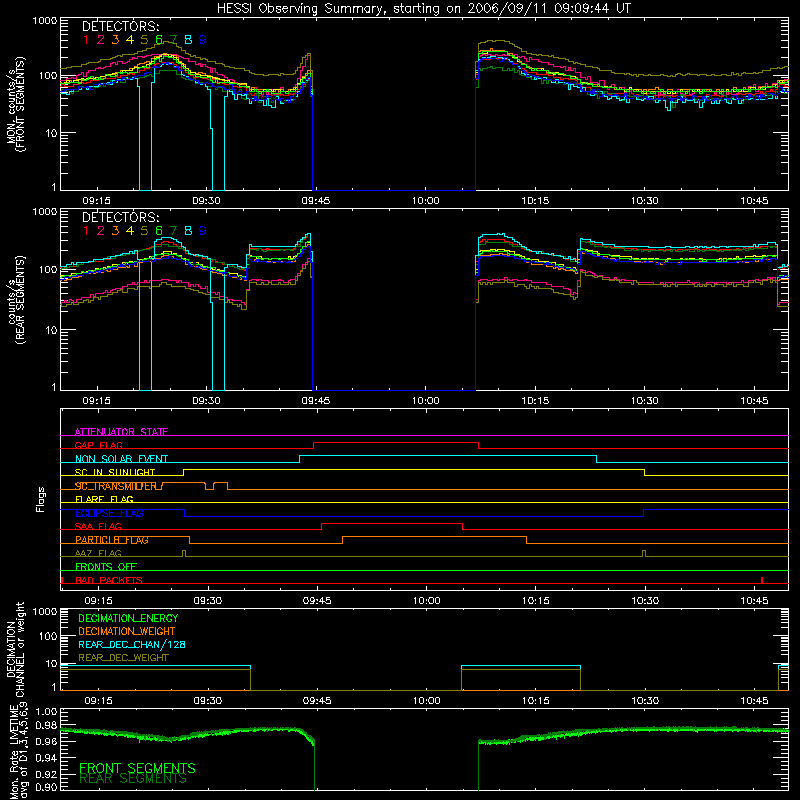Select magenta detector number 2 in rear segments legend

tap(101, 231)
